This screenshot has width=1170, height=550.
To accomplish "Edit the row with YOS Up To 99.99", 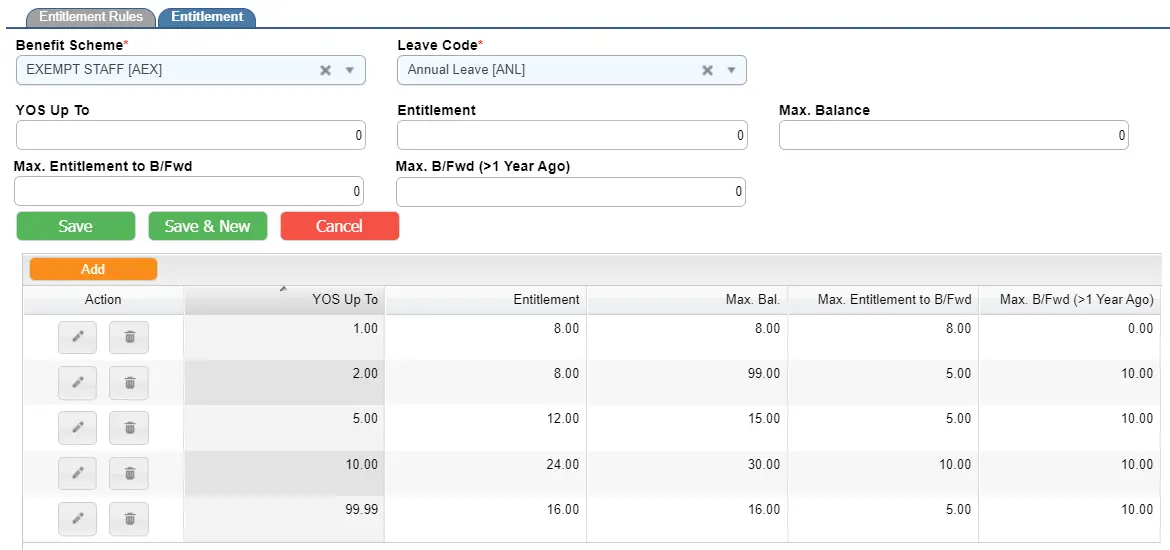I will coord(78,519).
